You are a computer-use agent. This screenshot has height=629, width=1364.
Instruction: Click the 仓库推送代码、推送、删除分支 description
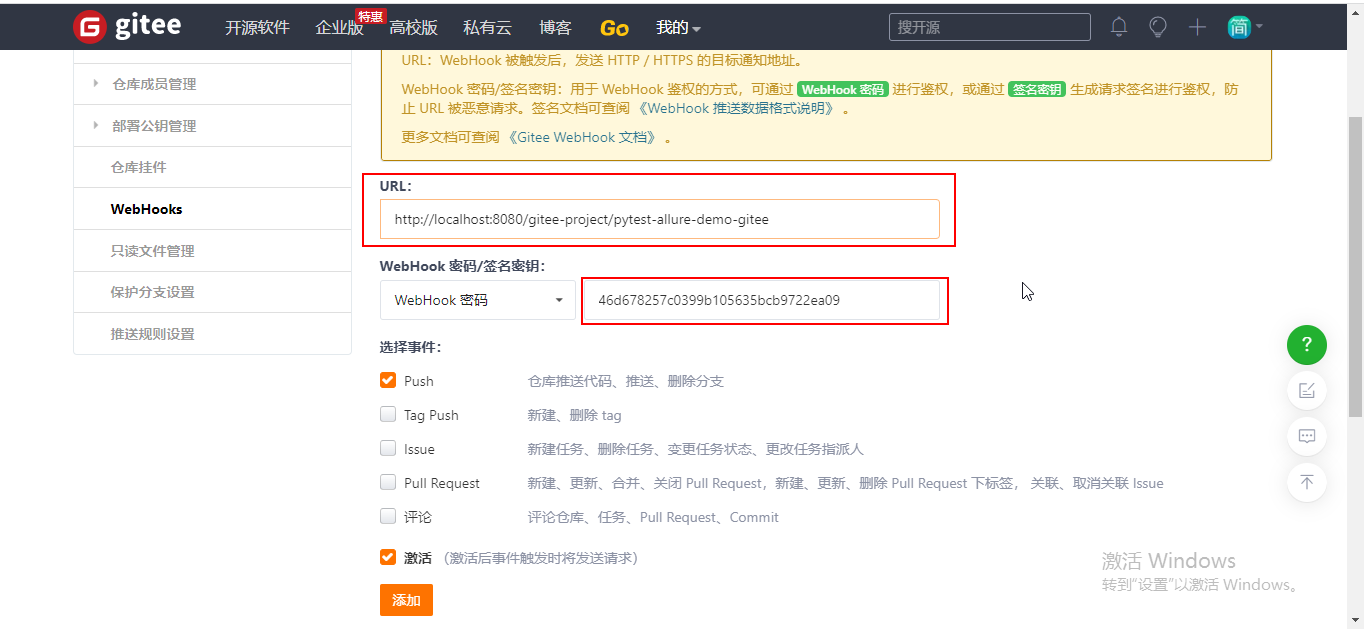(626, 381)
